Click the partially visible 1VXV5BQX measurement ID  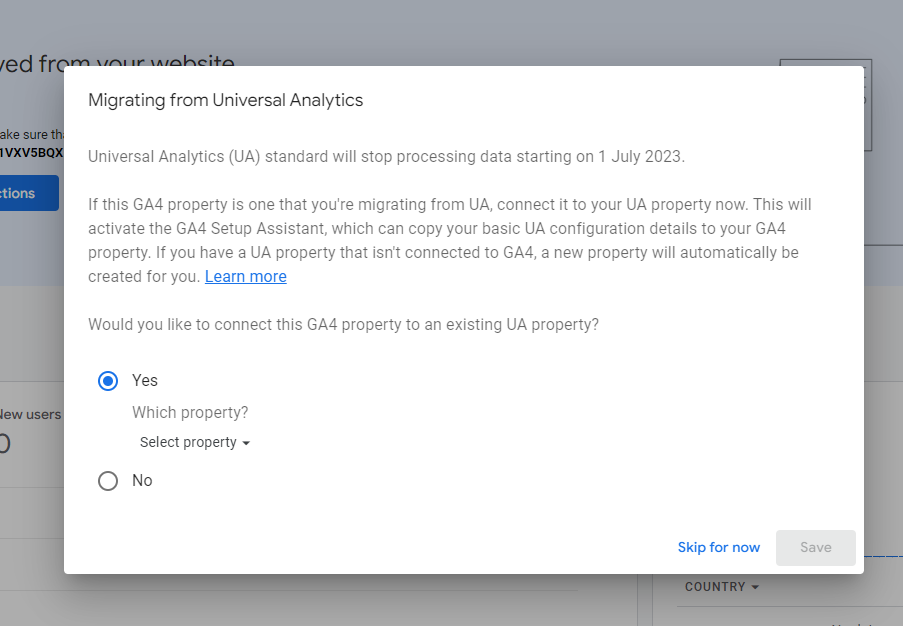32,153
